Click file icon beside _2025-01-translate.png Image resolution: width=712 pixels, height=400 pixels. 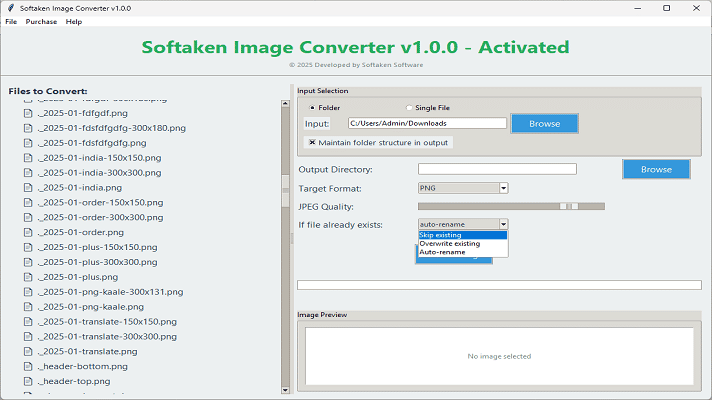point(28,351)
